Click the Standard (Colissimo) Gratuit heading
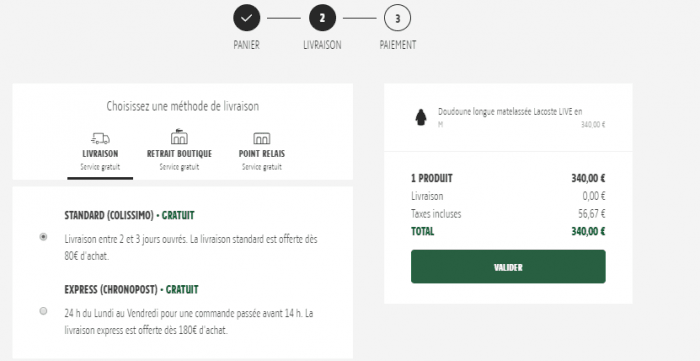 (129, 216)
